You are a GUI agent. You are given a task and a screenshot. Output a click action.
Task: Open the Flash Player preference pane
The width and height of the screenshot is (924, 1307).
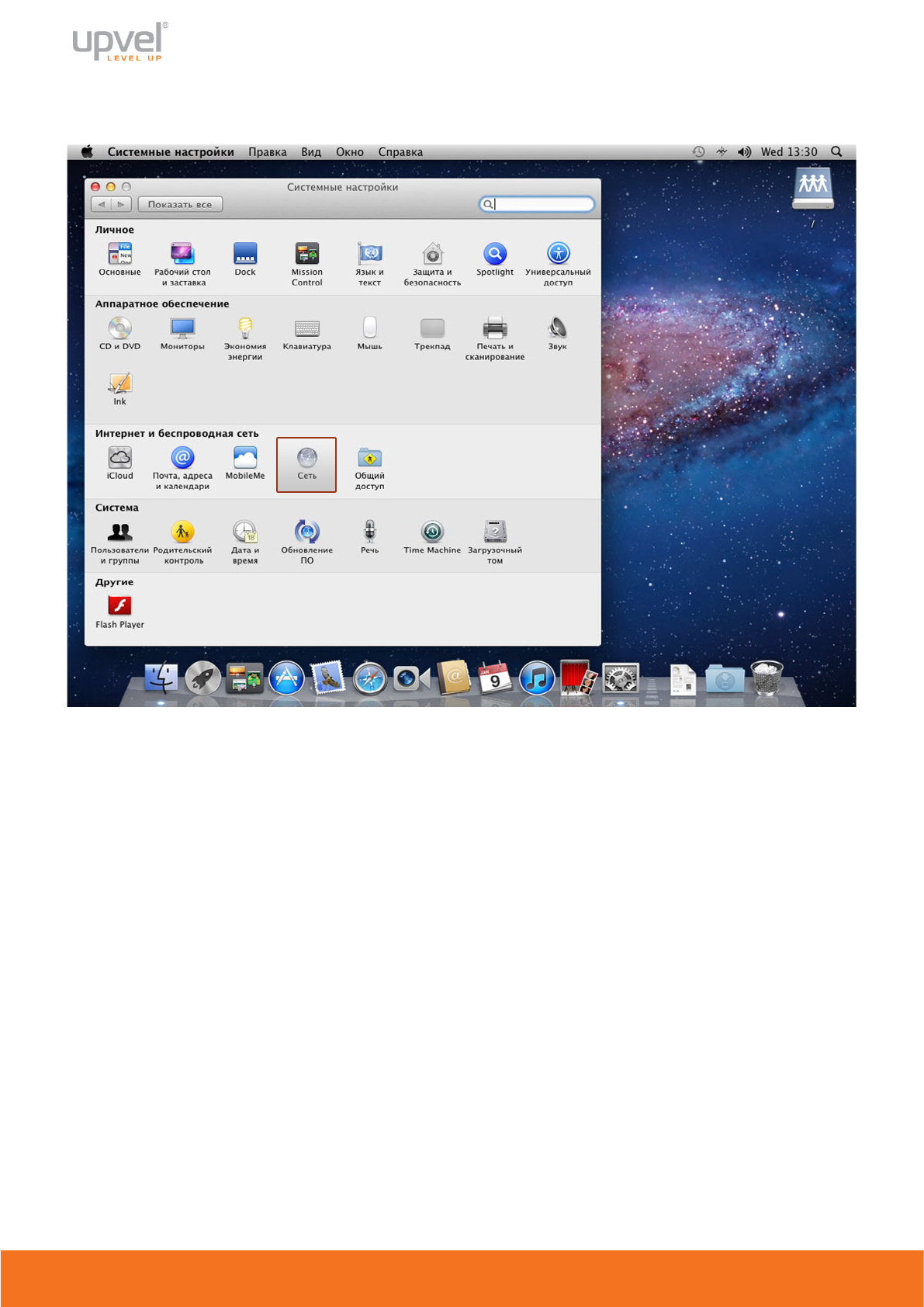[119, 606]
